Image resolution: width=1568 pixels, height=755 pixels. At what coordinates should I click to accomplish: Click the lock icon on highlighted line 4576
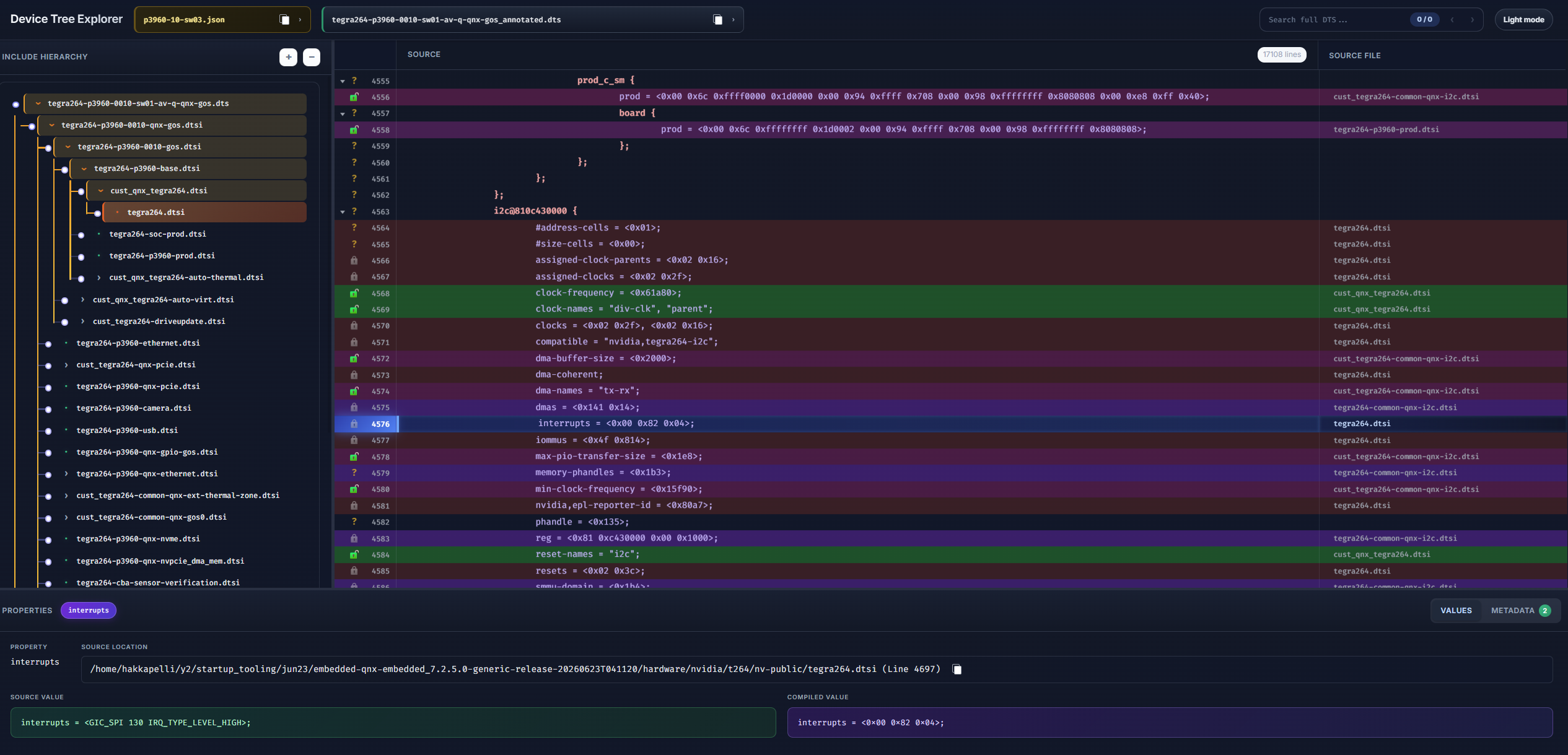coord(354,424)
